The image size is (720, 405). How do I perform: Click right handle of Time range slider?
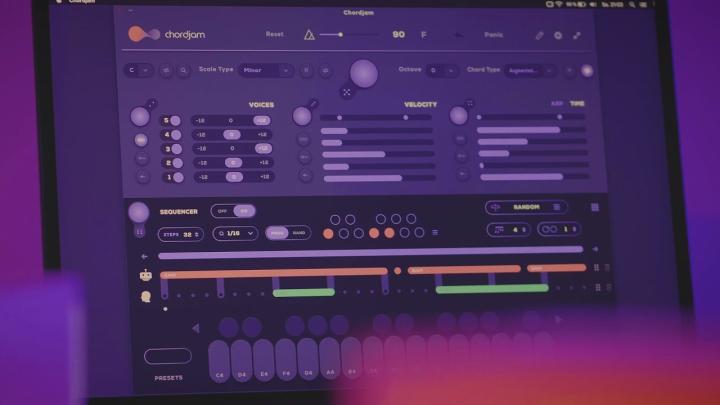pyautogui.click(x=559, y=117)
